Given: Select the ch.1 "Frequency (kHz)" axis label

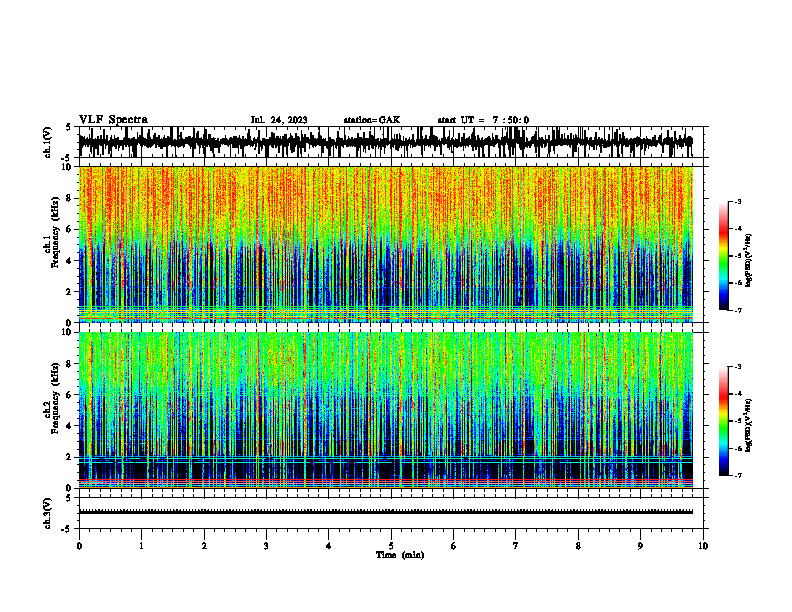Looking at the screenshot, I should (55, 232).
